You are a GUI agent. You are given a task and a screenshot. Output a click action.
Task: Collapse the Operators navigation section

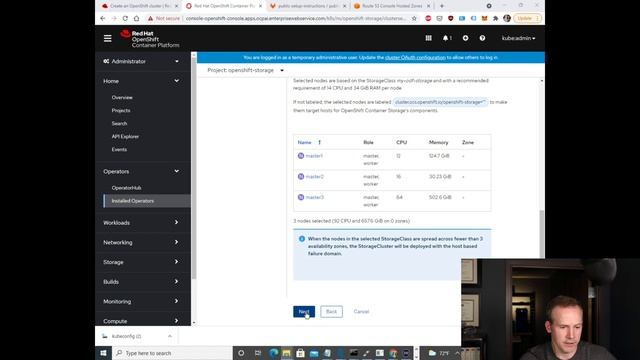coord(142,171)
